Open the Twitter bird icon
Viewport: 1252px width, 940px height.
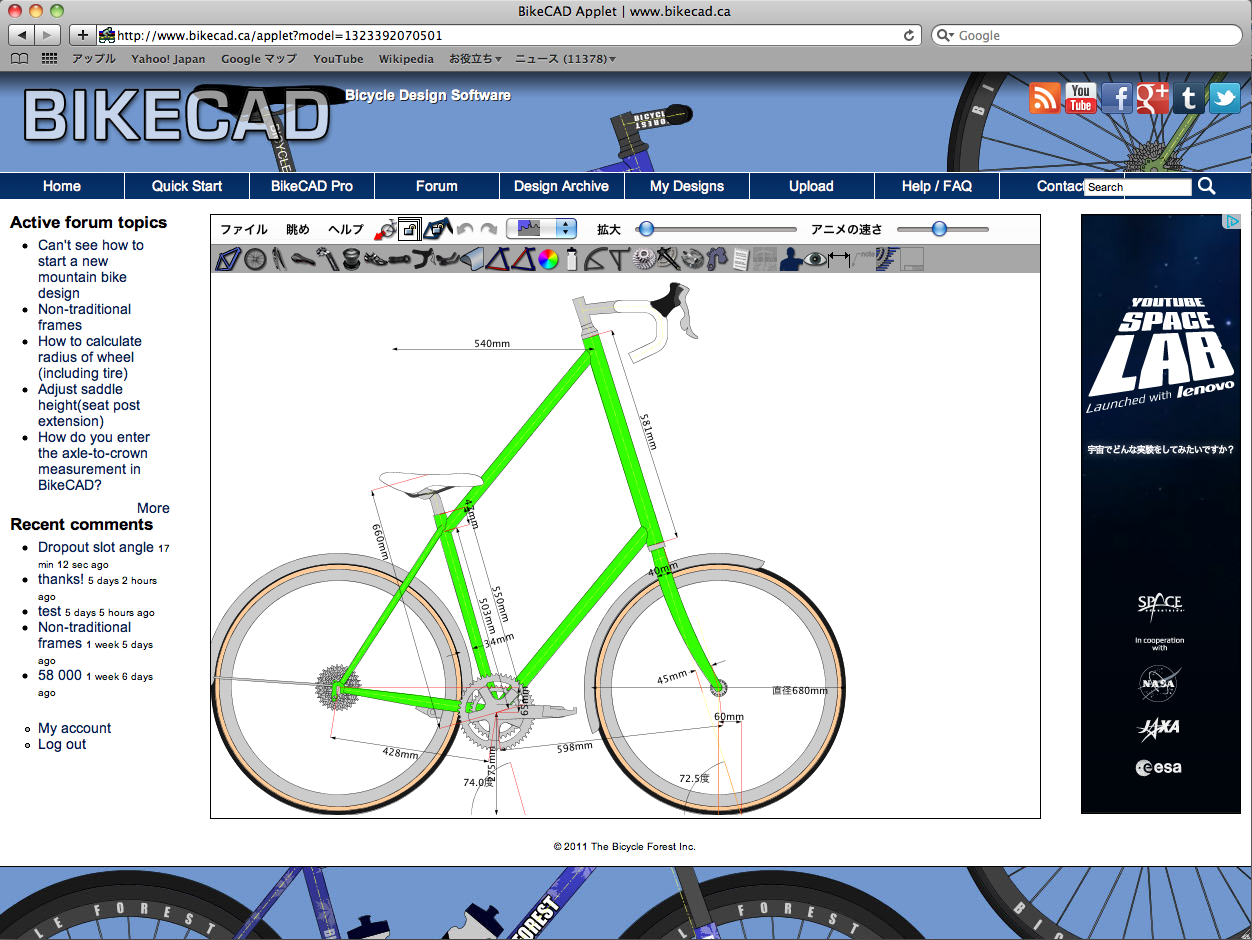pyautogui.click(x=1225, y=97)
